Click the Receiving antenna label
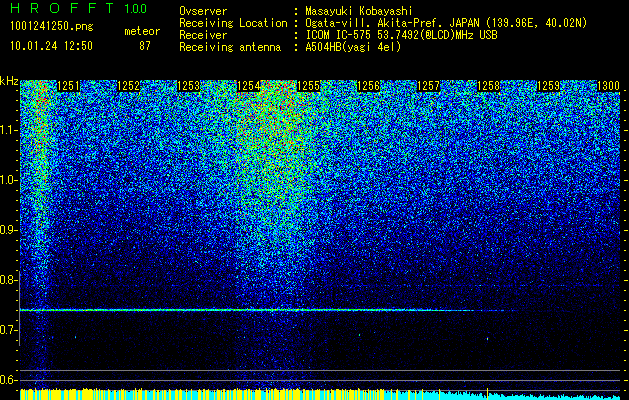 coord(230,47)
